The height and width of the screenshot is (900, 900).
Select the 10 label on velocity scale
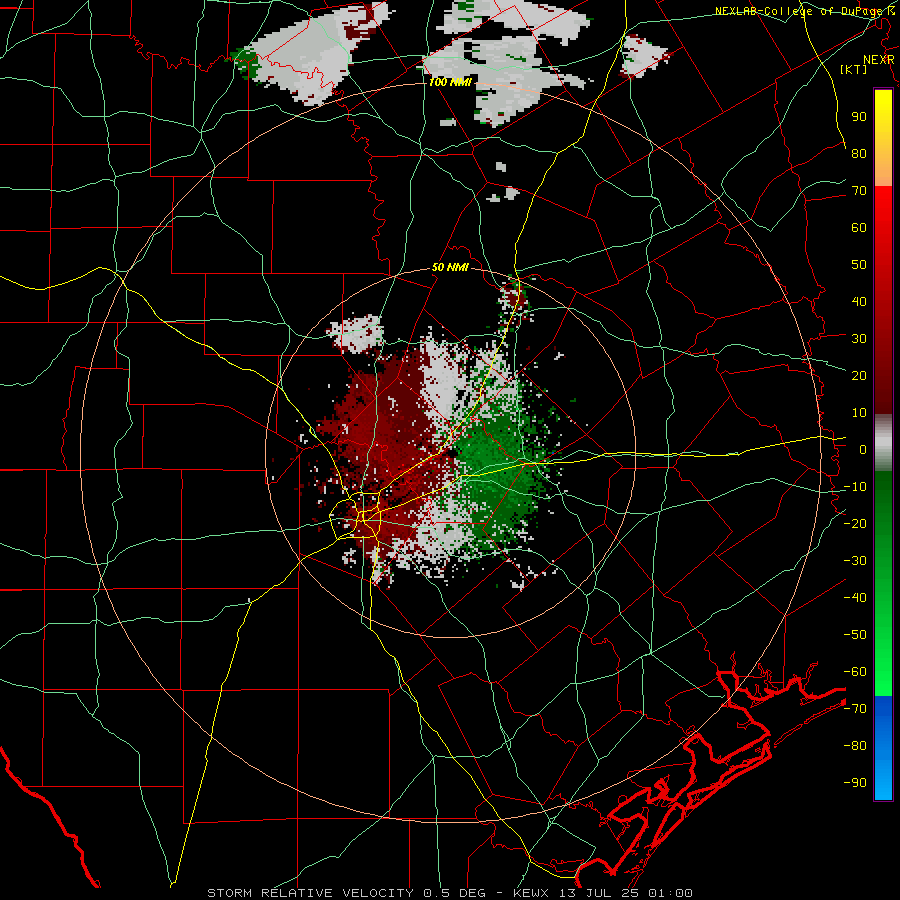[x=859, y=413]
